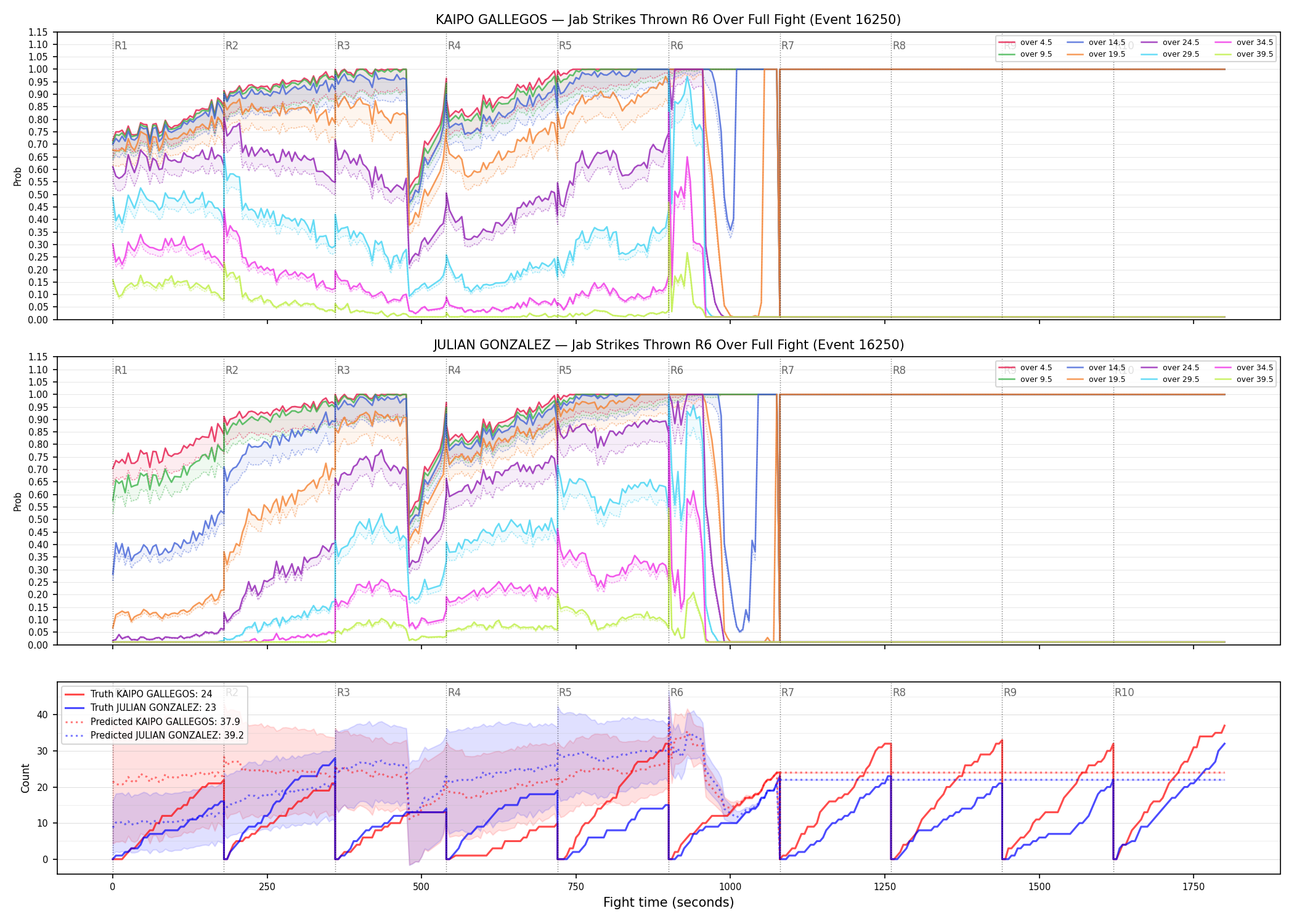Pick 'over 24.5' in middle chart legend

coord(1170,368)
